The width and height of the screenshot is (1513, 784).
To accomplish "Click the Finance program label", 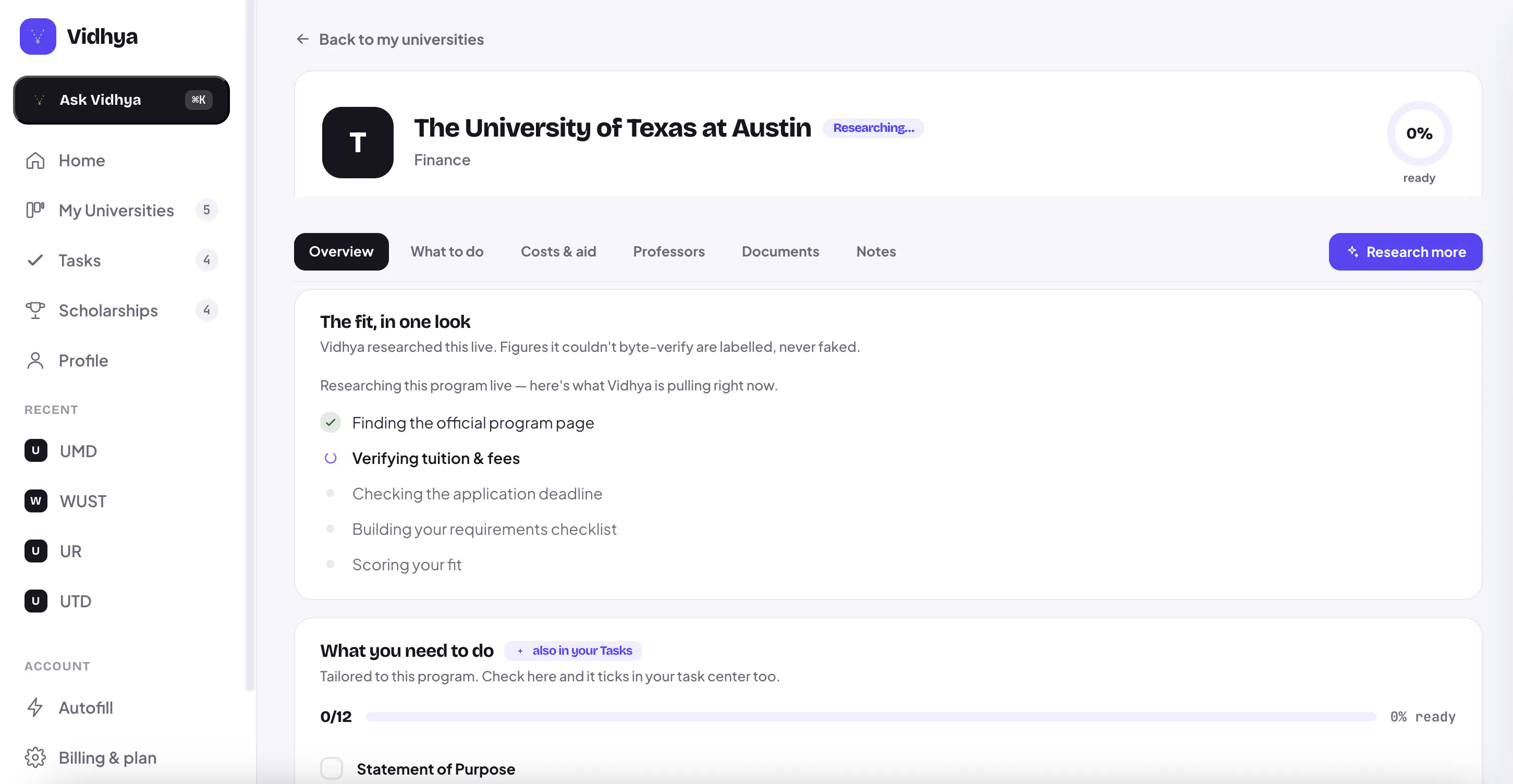I will pos(442,160).
